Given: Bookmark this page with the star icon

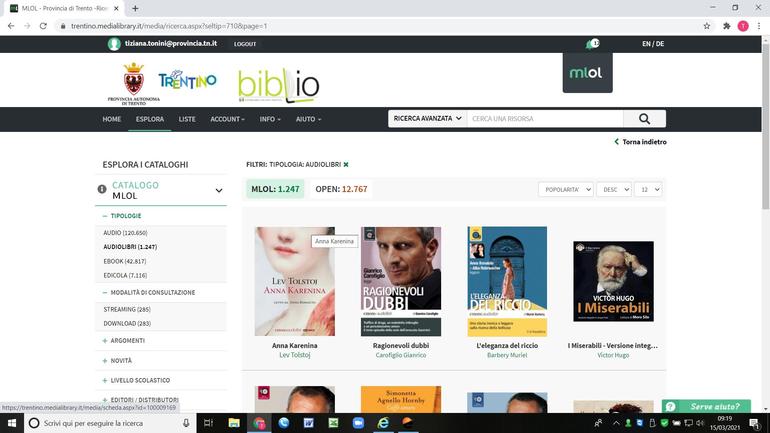Looking at the screenshot, I should 707,26.
